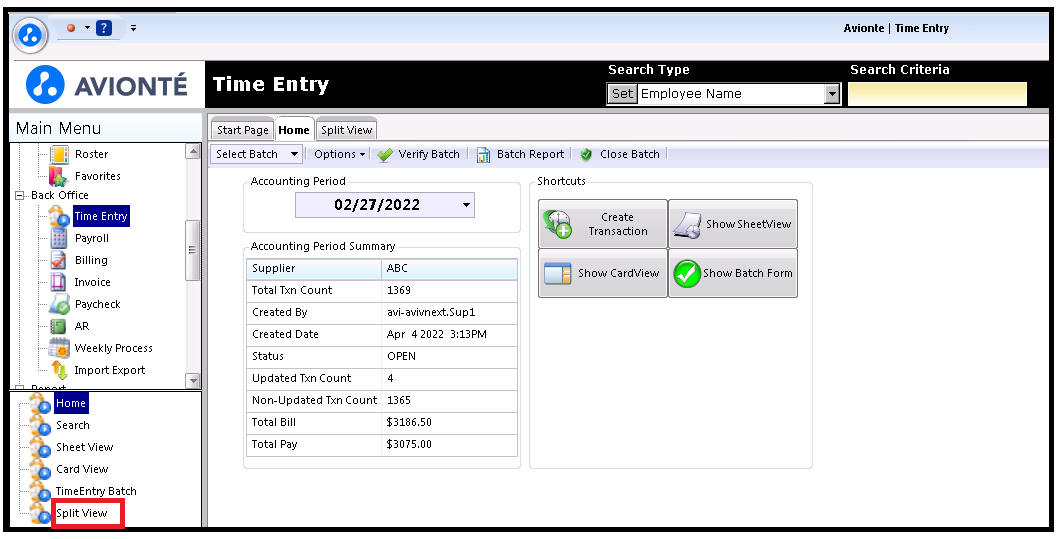The width and height of the screenshot is (1061, 539).
Task: Click icon next to Sheet View item
Action: click(x=41, y=448)
